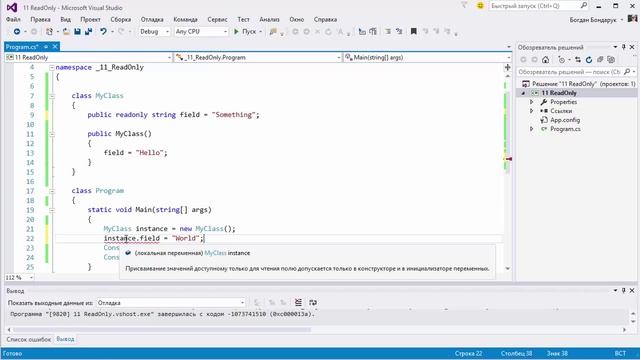This screenshot has width=640, height=360.
Task: Collapse the class Program code block
Action: (x=52, y=191)
